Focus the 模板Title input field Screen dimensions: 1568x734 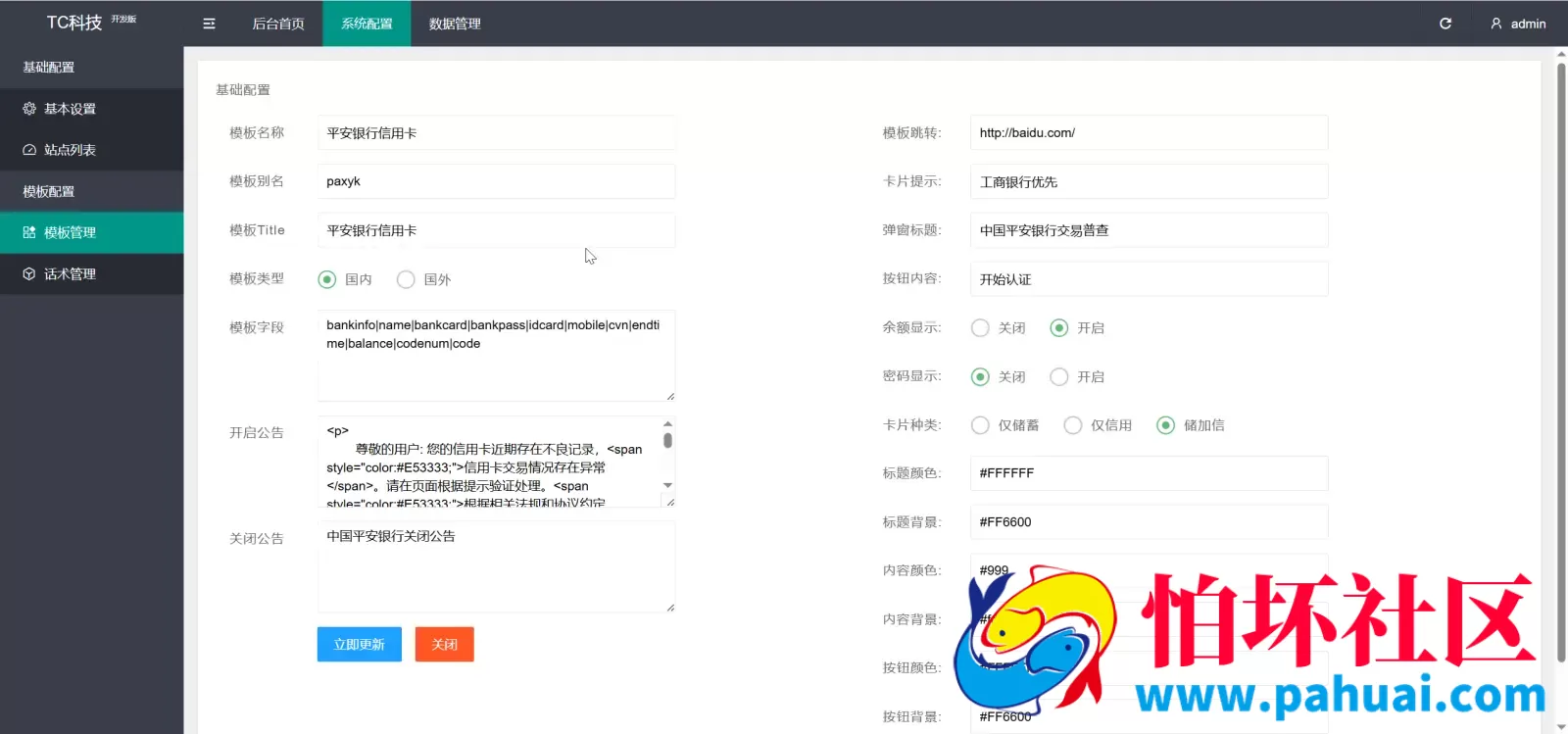pos(496,230)
